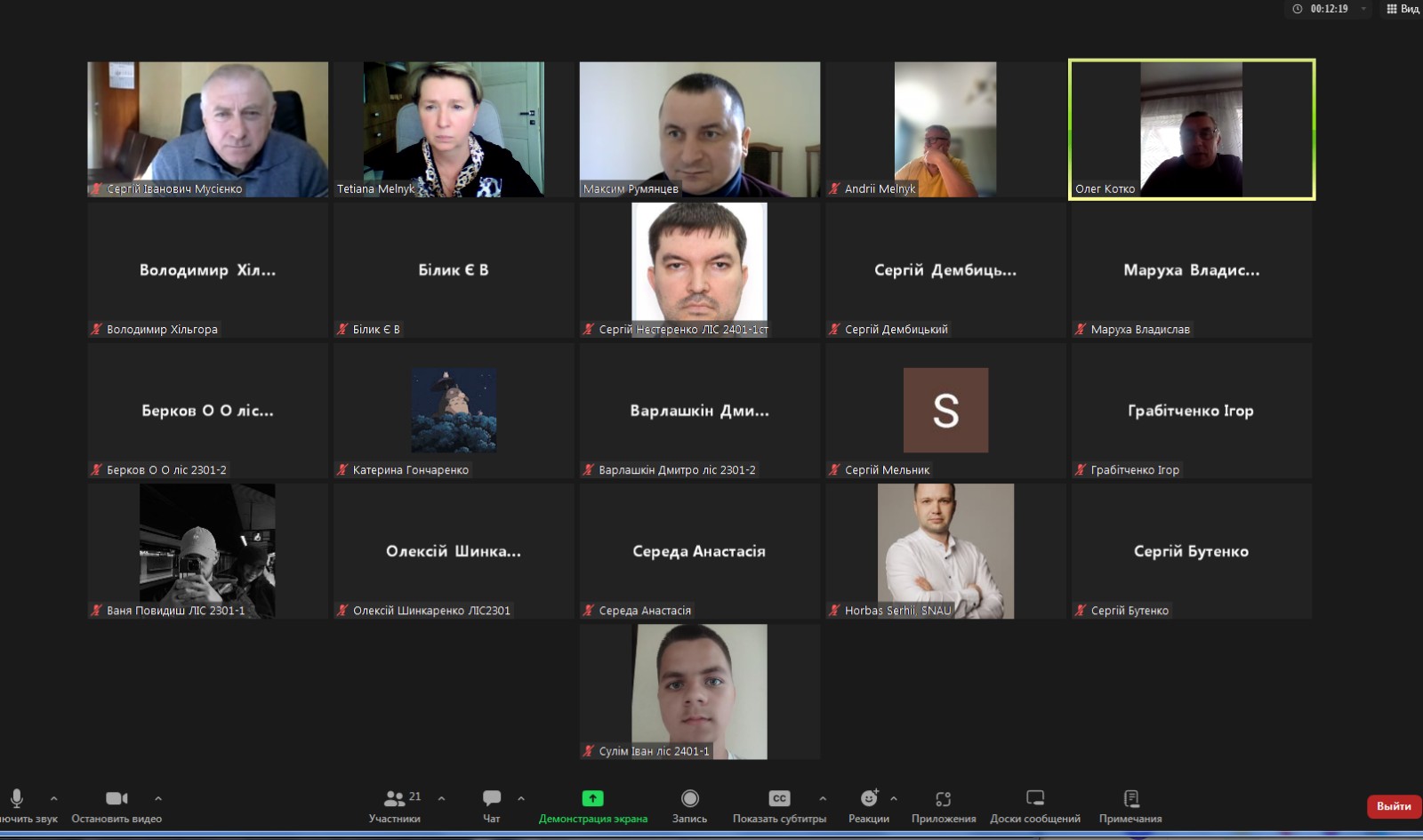Expand participants options arrow

442,798
